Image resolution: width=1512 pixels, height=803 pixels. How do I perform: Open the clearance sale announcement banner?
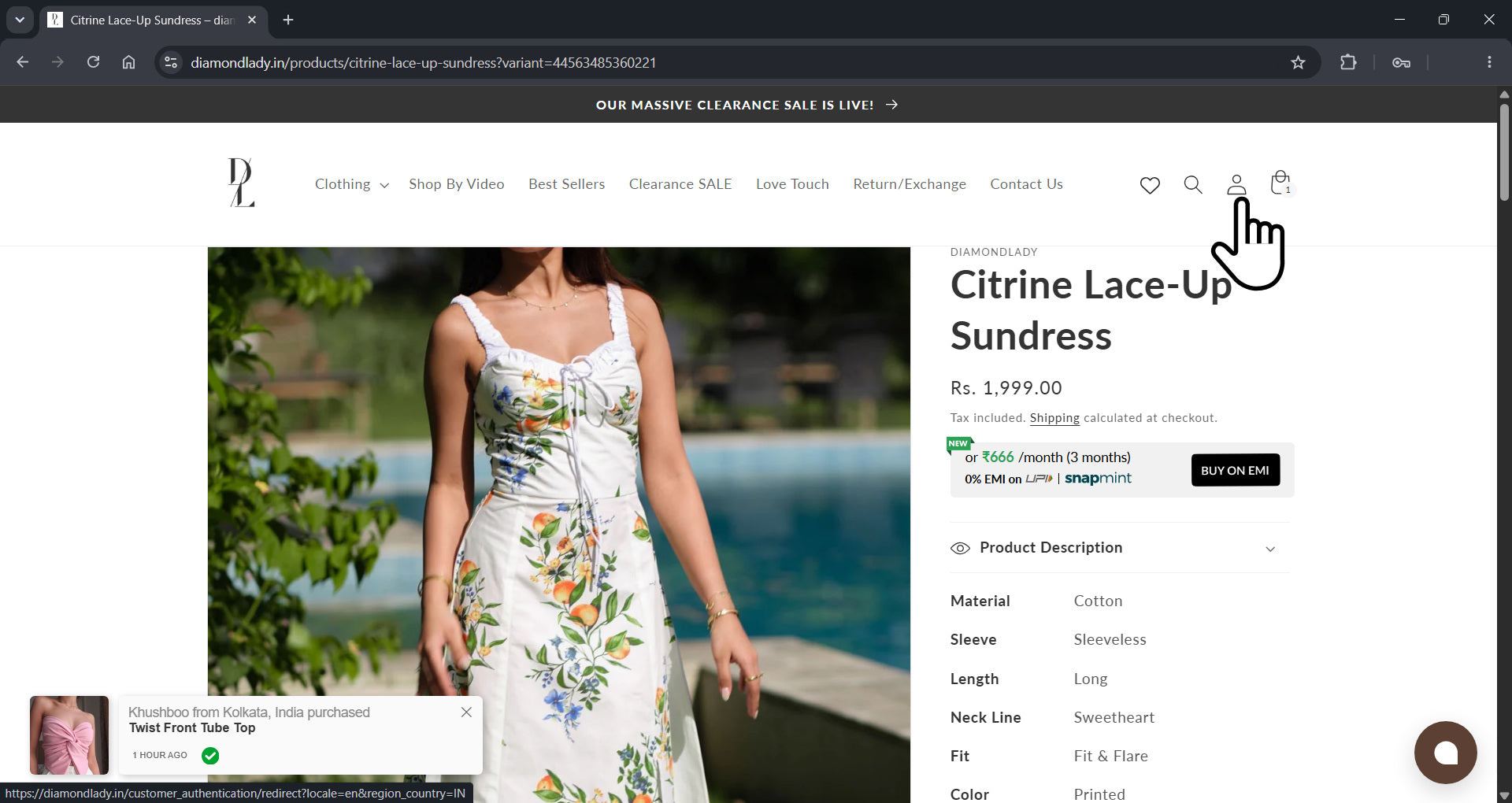(747, 105)
